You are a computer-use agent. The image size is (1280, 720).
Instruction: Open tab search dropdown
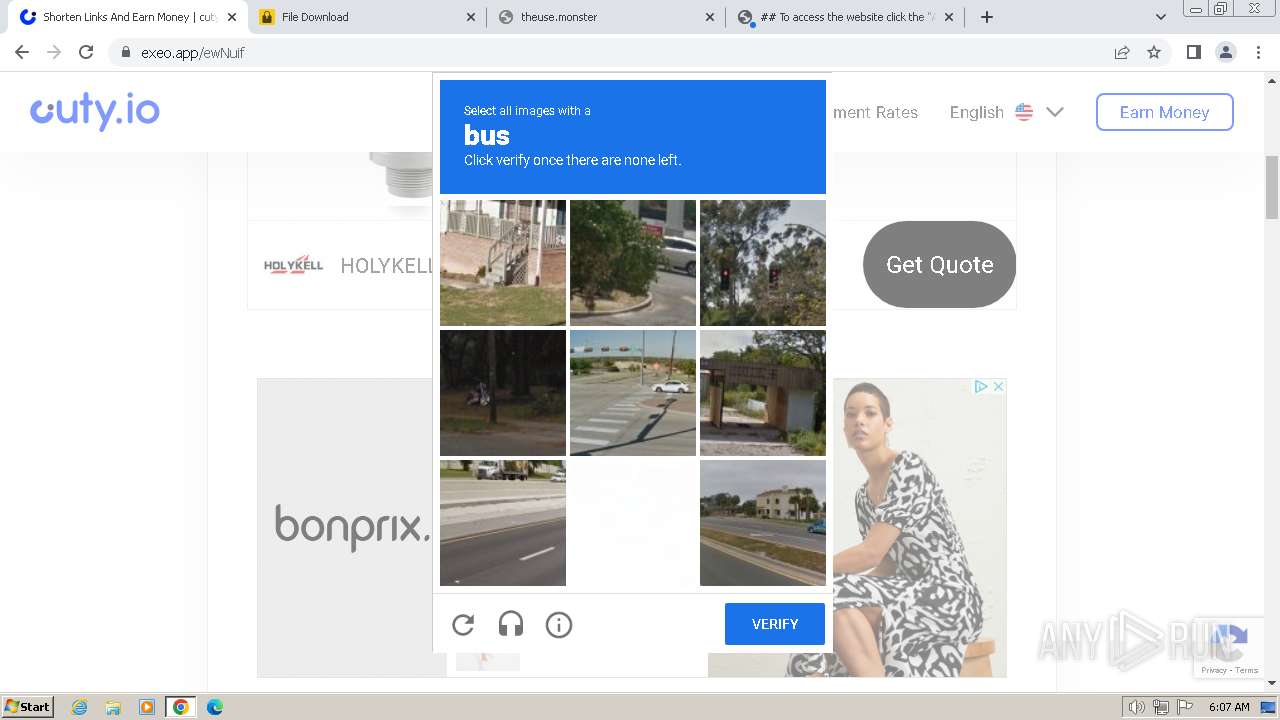tap(1160, 17)
